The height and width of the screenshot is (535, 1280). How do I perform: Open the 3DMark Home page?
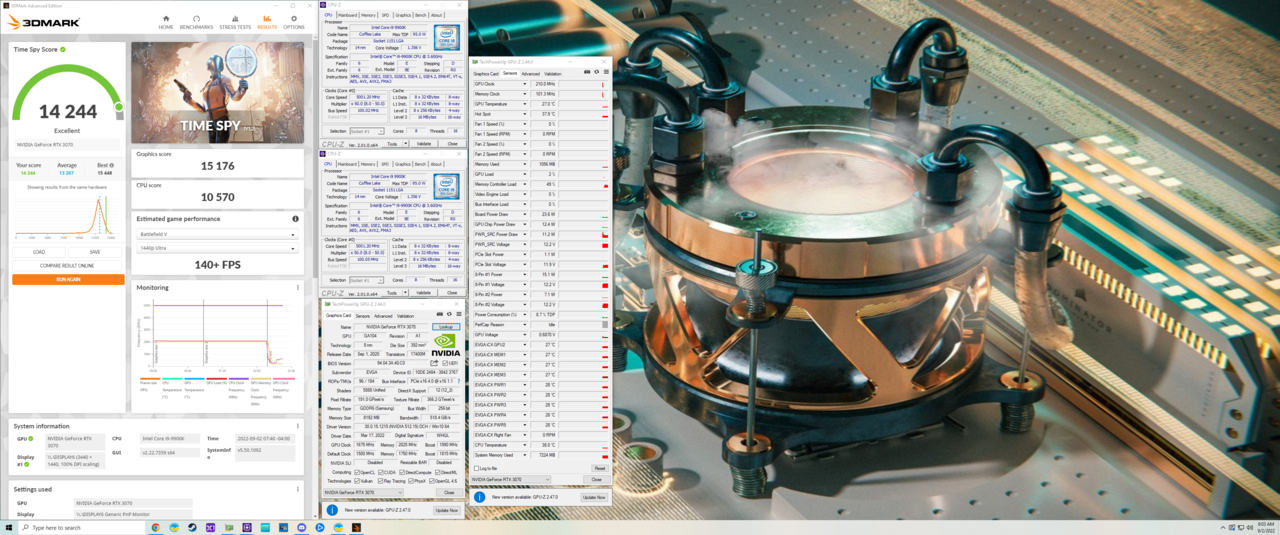click(166, 22)
